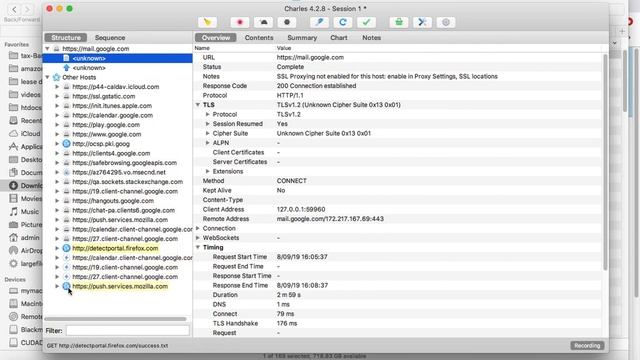
Task: Click the Compose pen icon
Action: point(319,22)
